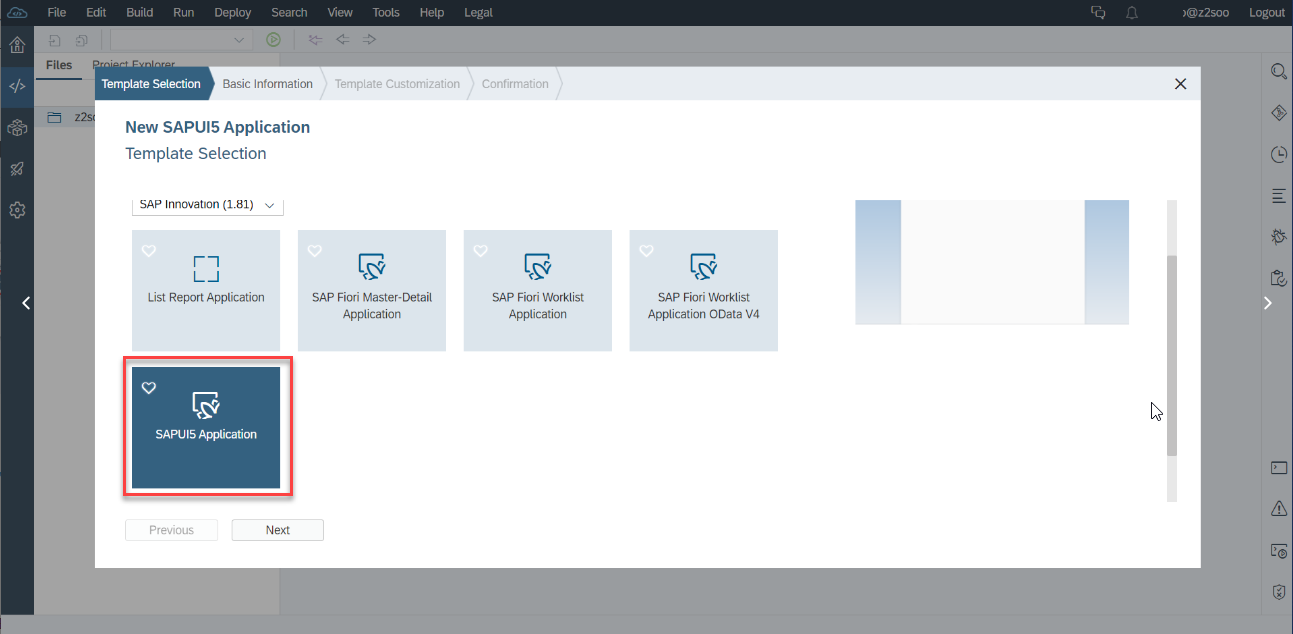Select the SAPUI5 Application template tile

[x=206, y=428]
